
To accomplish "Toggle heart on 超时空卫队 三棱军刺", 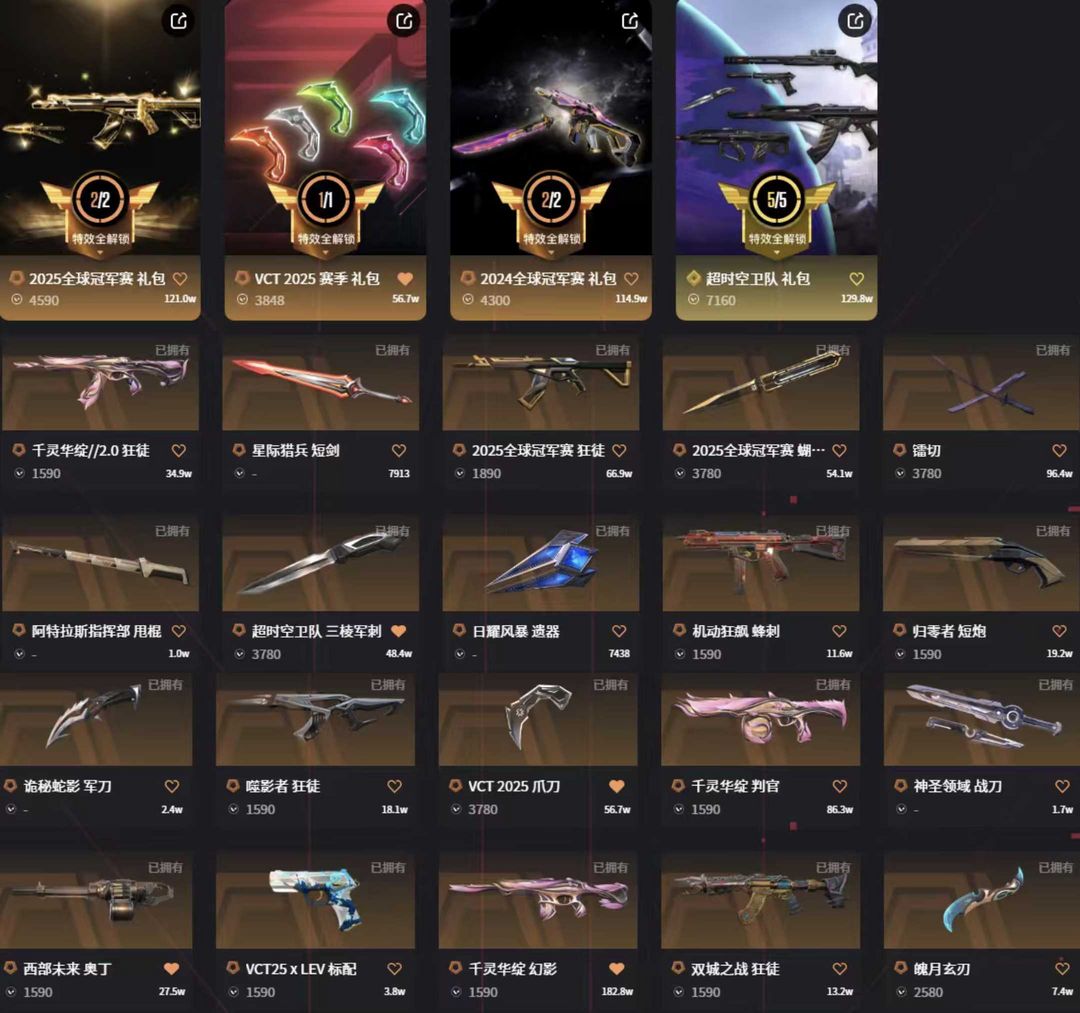I will point(398,631).
